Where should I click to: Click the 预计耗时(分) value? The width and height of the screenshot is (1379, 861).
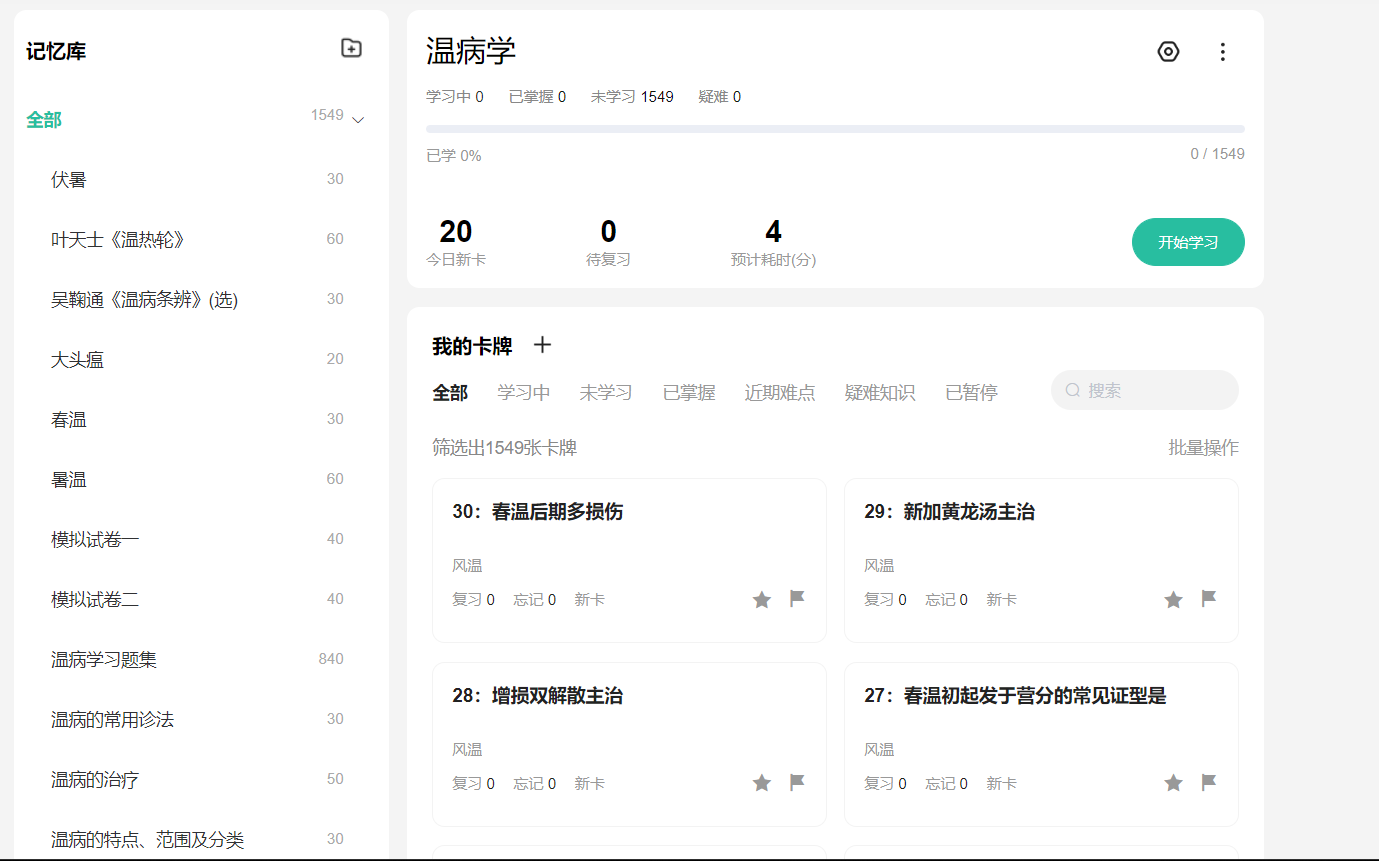click(x=773, y=232)
